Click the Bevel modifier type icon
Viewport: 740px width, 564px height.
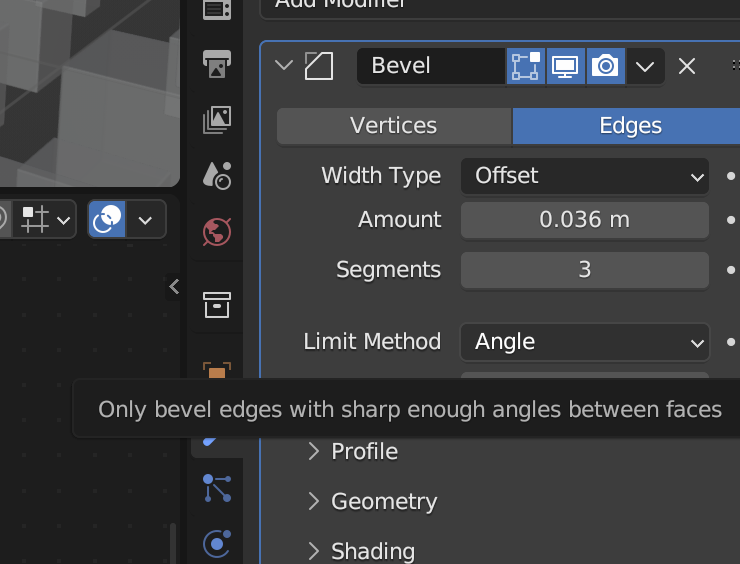click(x=319, y=66)
